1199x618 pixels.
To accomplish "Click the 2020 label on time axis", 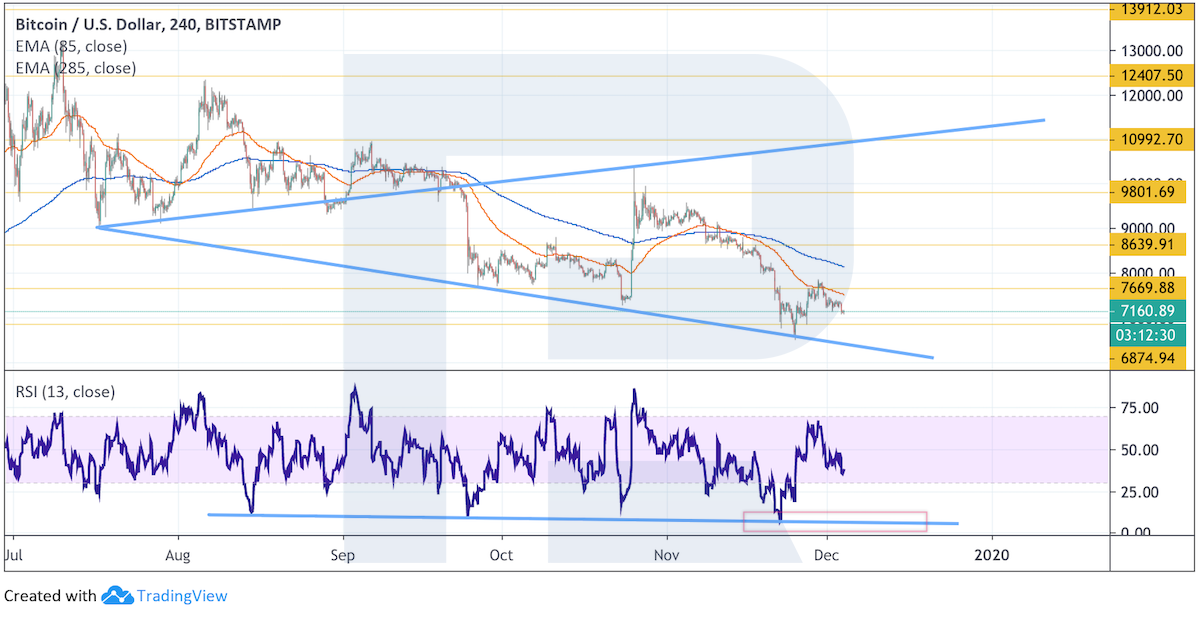I will coord(991,554).
